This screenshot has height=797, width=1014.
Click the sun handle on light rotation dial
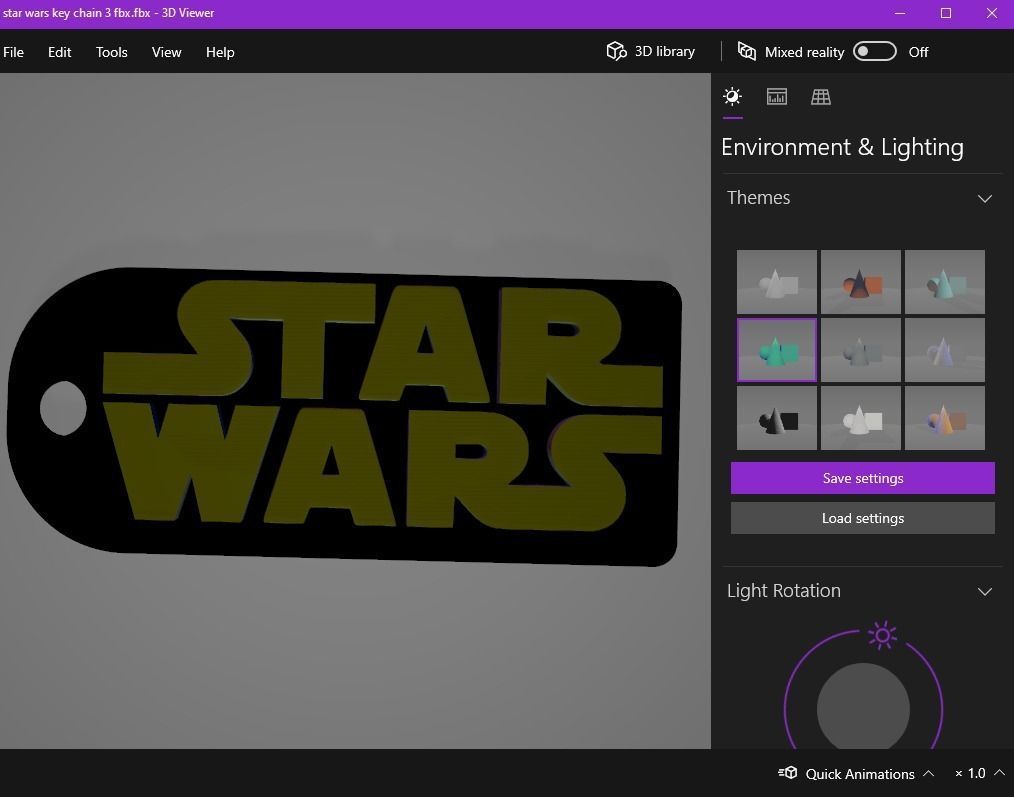[x=883, y=635]
